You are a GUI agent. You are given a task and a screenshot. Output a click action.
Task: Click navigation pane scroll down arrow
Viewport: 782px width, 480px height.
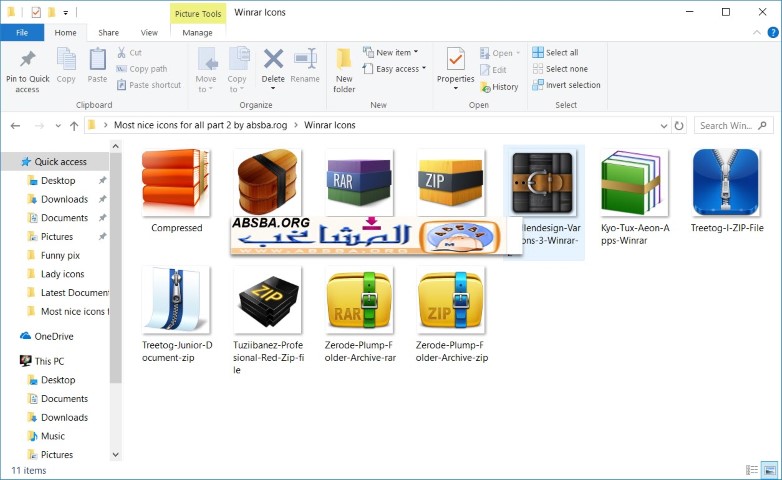click(116, 455)
